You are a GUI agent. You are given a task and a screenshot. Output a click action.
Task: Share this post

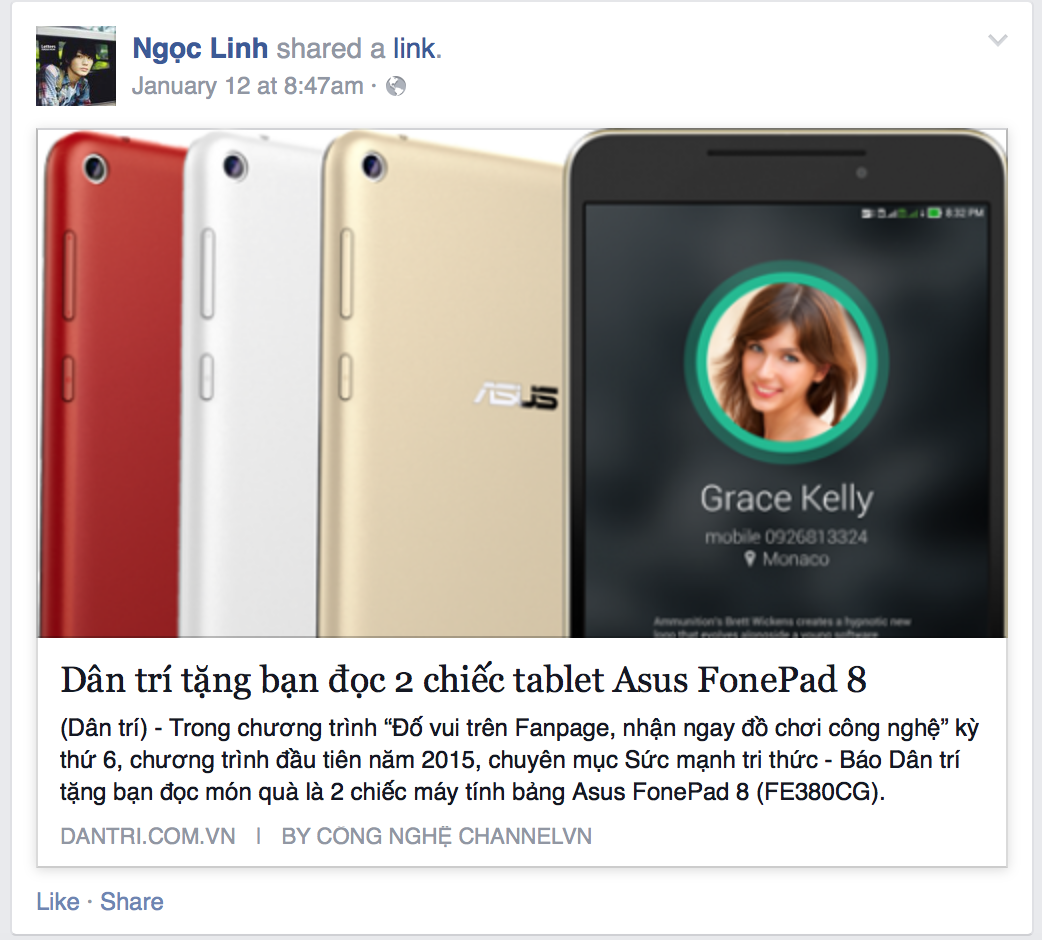coord(132,901)
